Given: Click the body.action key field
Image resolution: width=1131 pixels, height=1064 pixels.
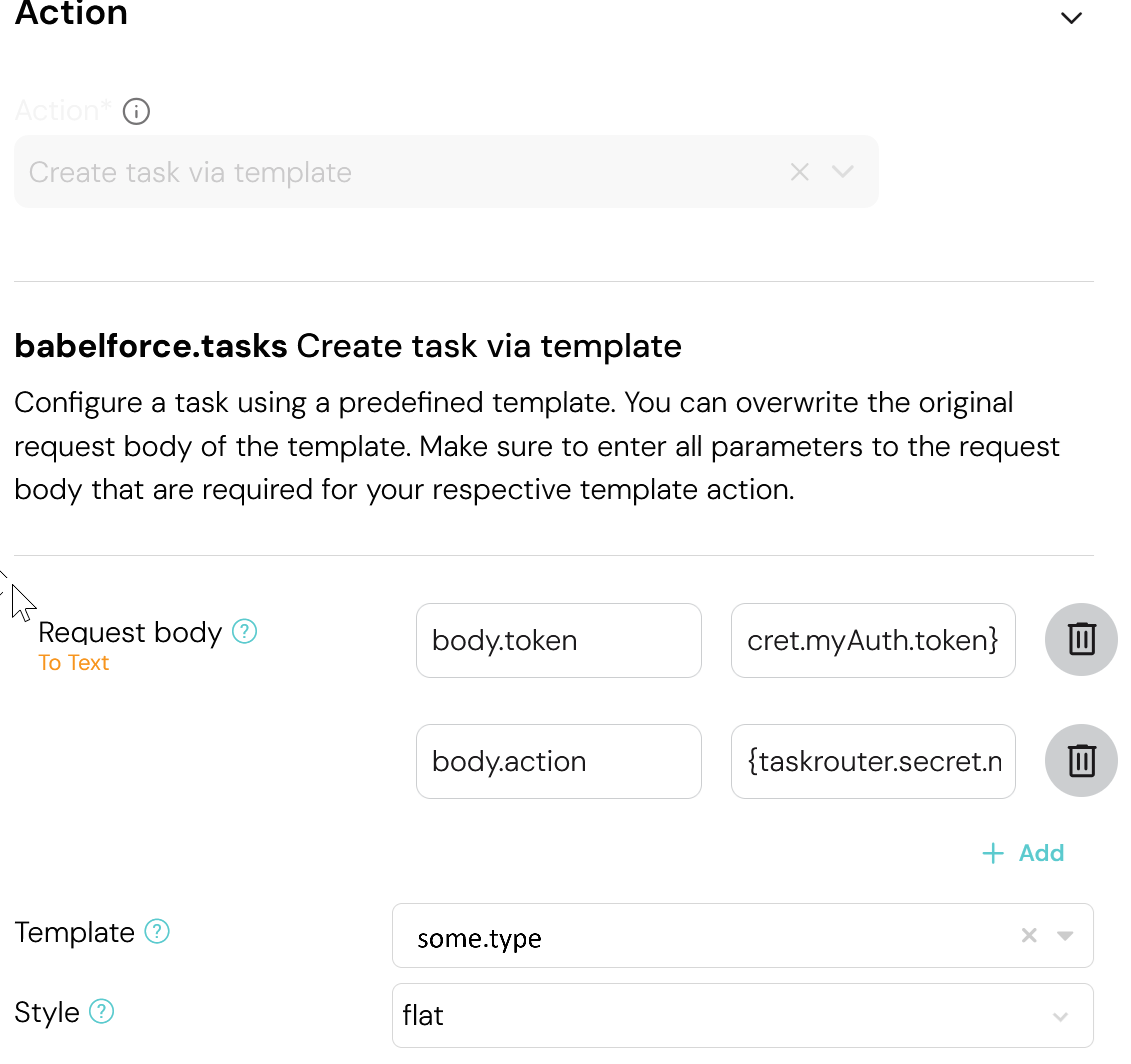Looking at the screenshot, I should (558, 761).
